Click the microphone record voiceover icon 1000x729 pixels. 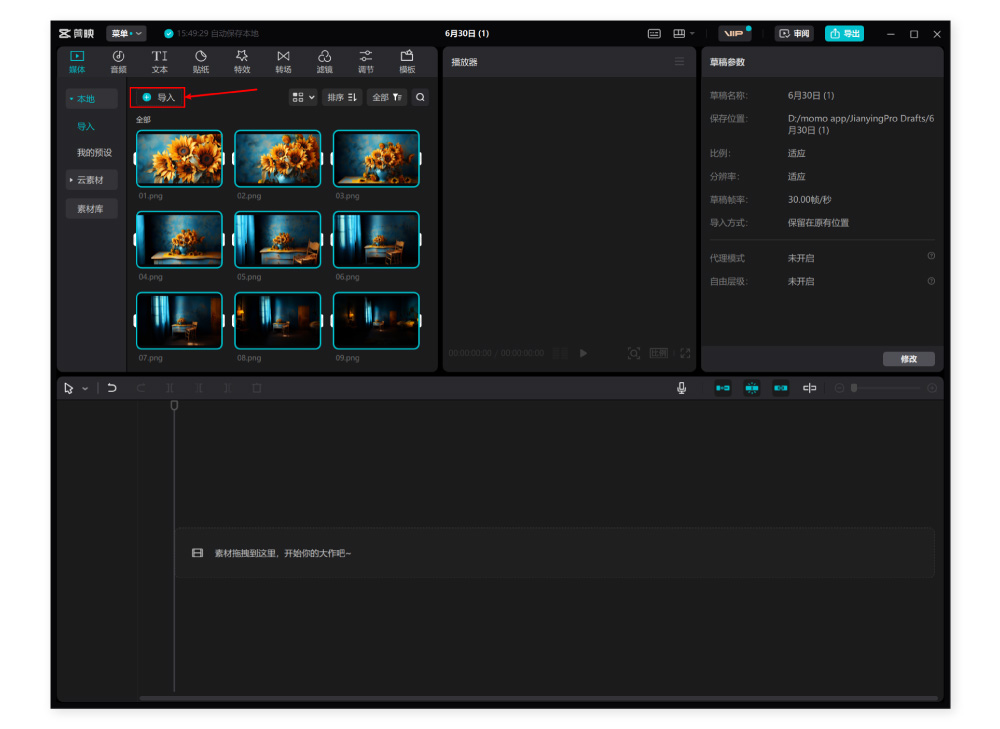682,388
